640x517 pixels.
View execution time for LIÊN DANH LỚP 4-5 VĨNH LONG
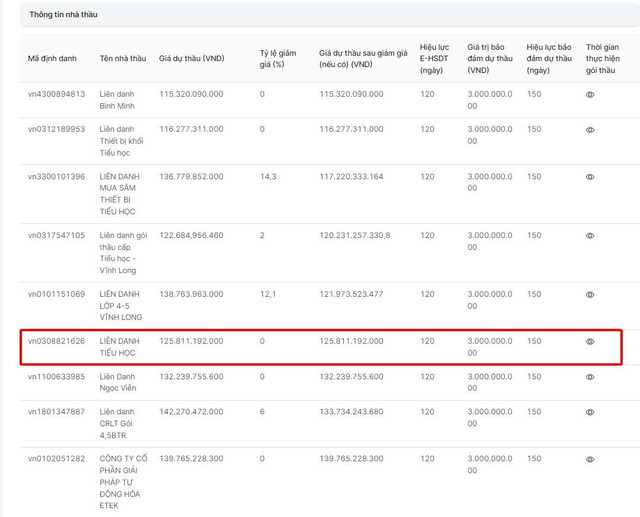click(590, 295)
